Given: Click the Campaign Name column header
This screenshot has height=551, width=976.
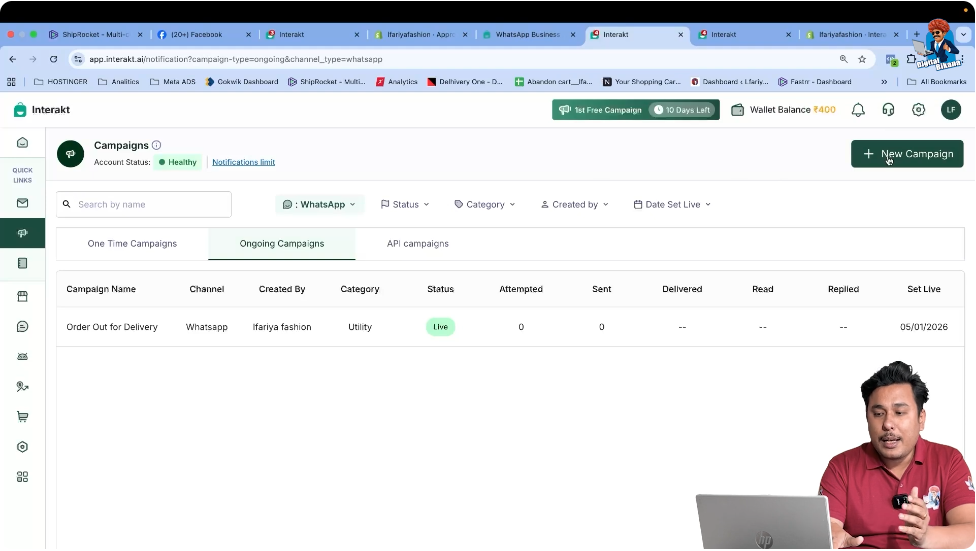Looking at the screenshot, I should (101, 289).
